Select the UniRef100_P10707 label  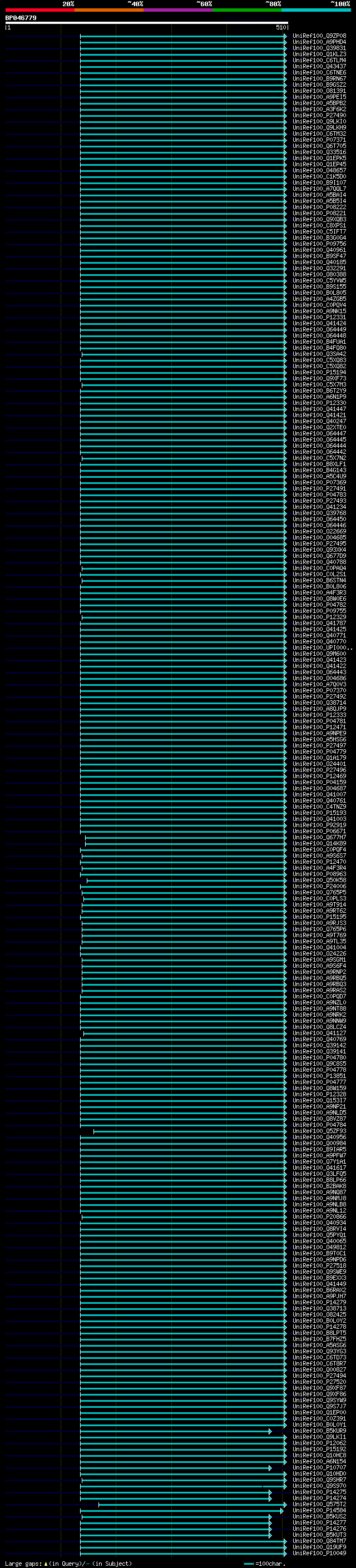pos(319,1467)
